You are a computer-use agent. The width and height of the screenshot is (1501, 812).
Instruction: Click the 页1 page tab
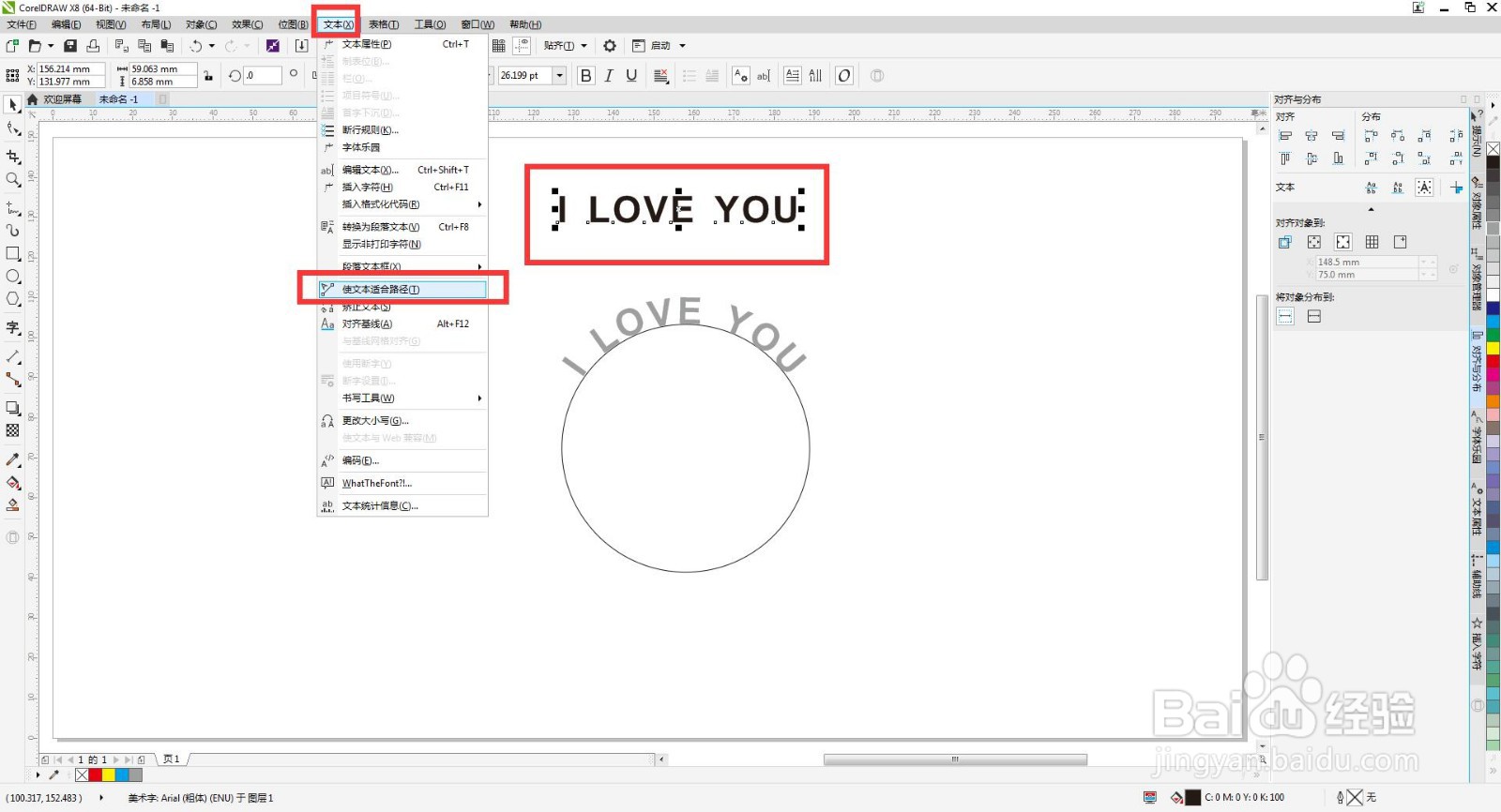click(171, 759)
